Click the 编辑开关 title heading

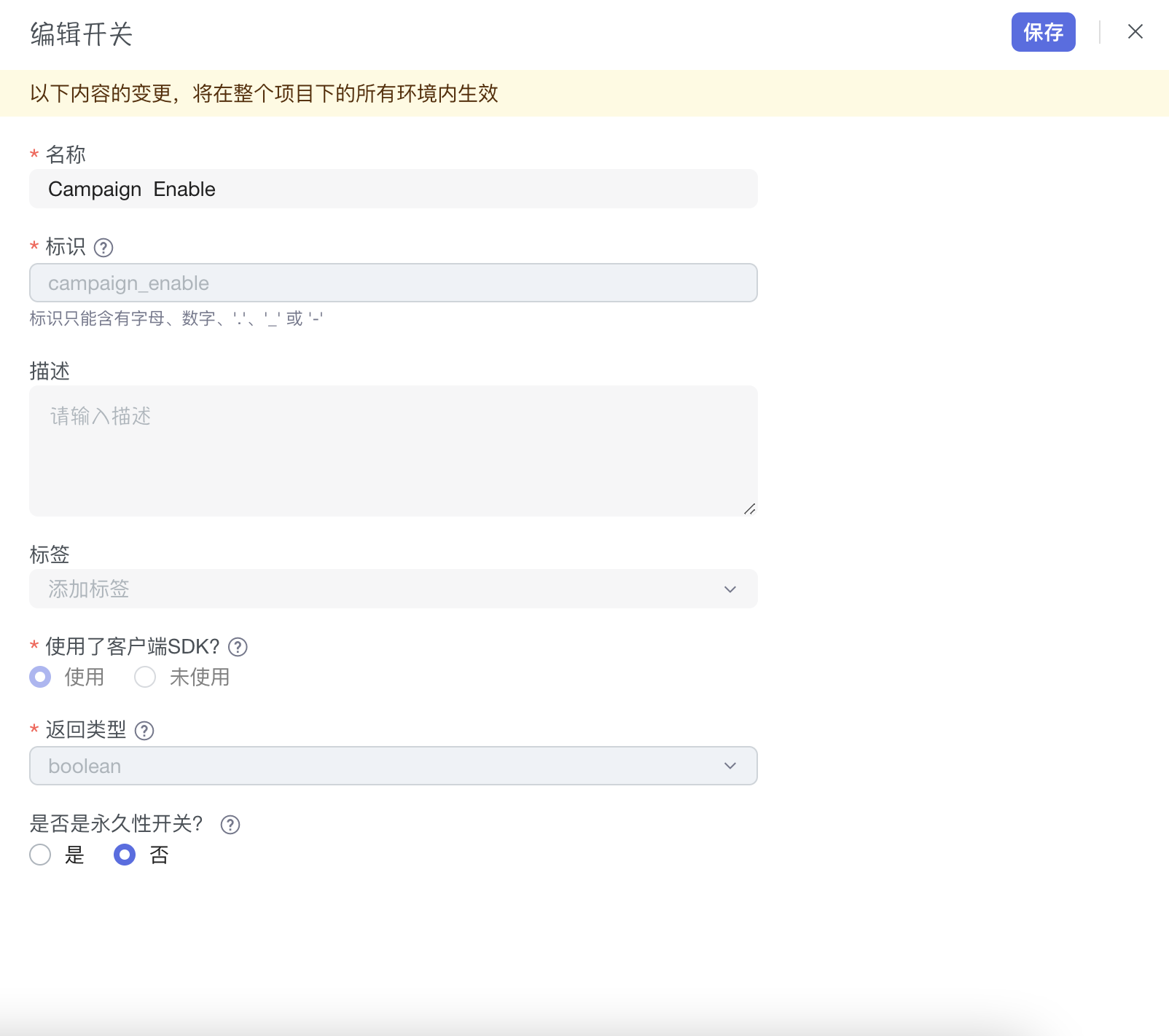click(x=81, y=34)
